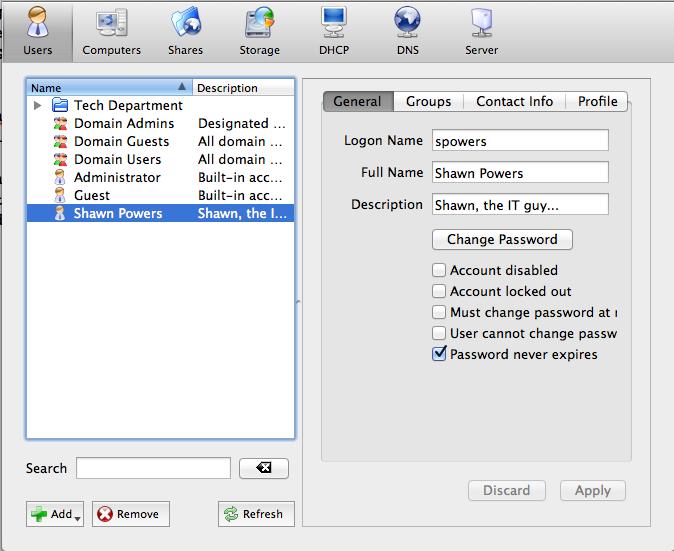Screen dimensions: 674x551
Task: Uncheck Password never expires
Action: click(439, 354)
